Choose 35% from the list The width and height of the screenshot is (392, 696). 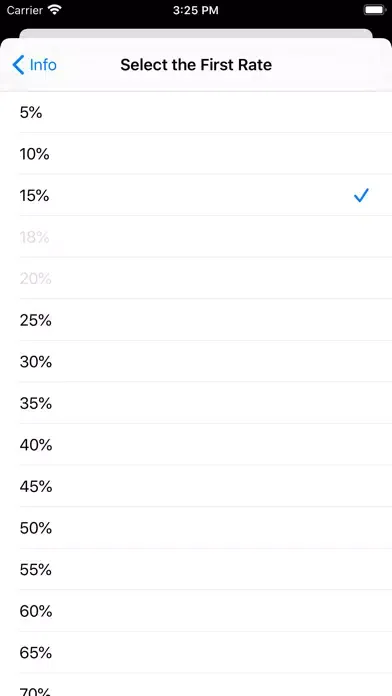196,403
